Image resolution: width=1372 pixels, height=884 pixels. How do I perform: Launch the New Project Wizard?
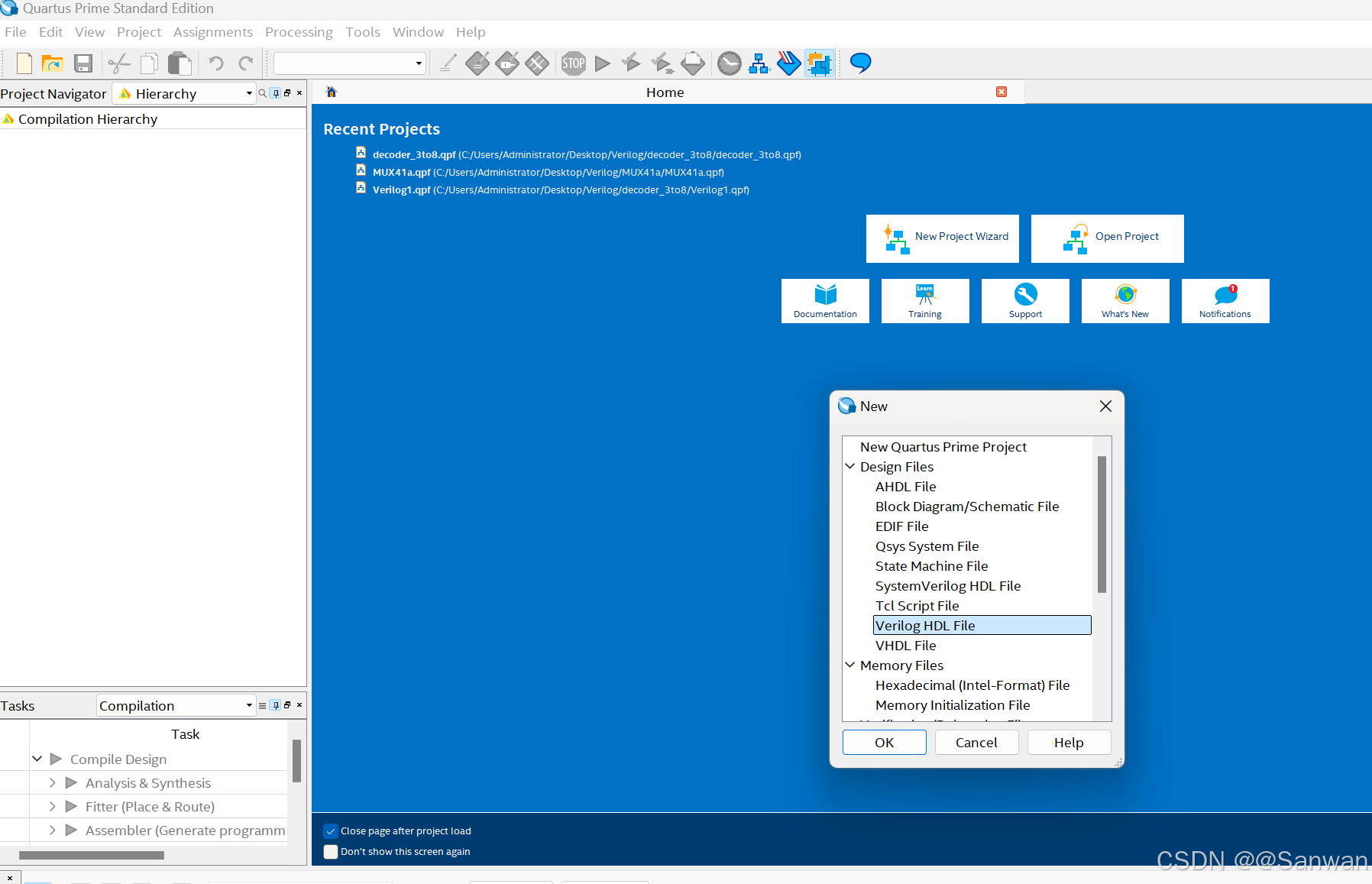(x=943, y=238)
